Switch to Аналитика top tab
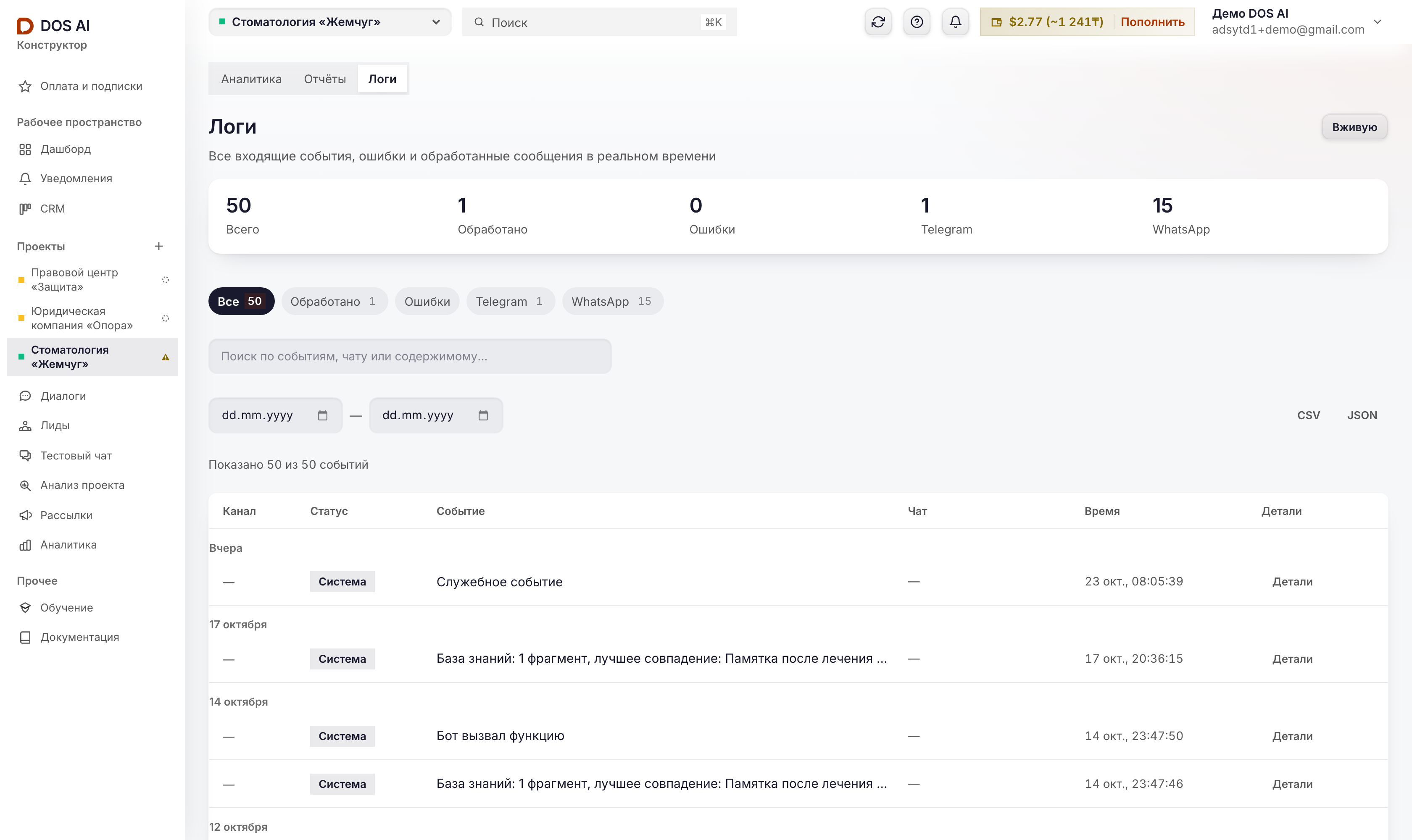Image resolution: width=1412 pixels, height=840 pixels. (251, 79)
